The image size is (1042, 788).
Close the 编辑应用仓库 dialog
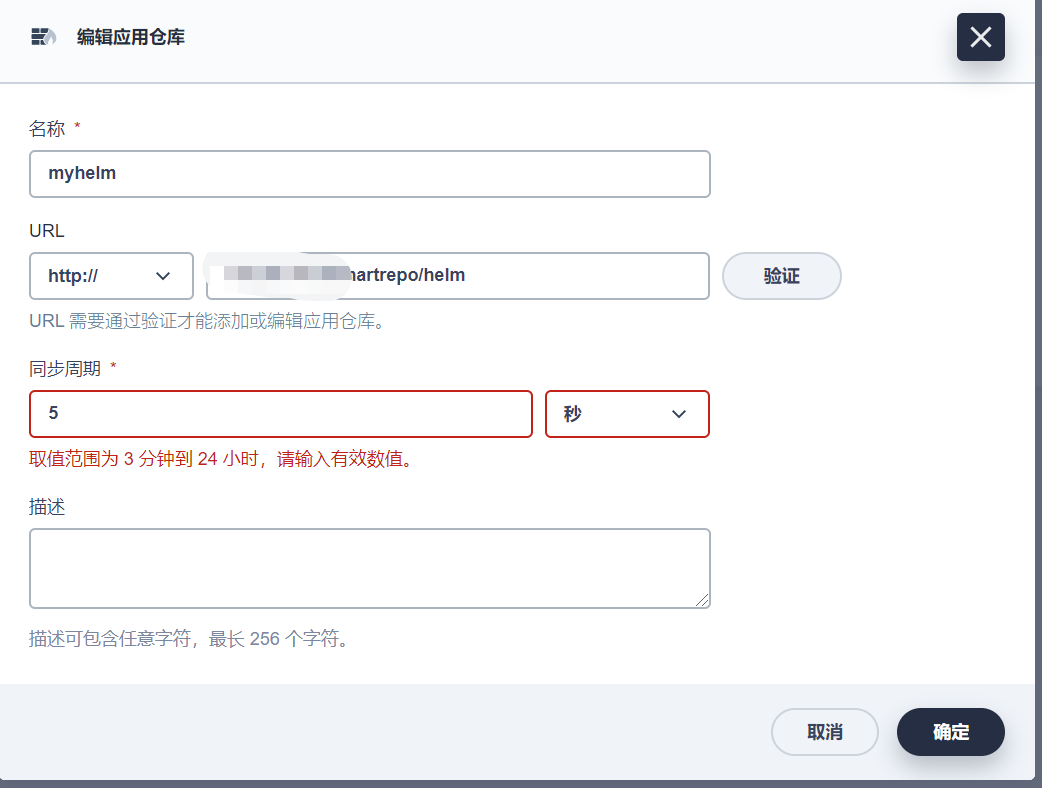[x=980, y=37]
